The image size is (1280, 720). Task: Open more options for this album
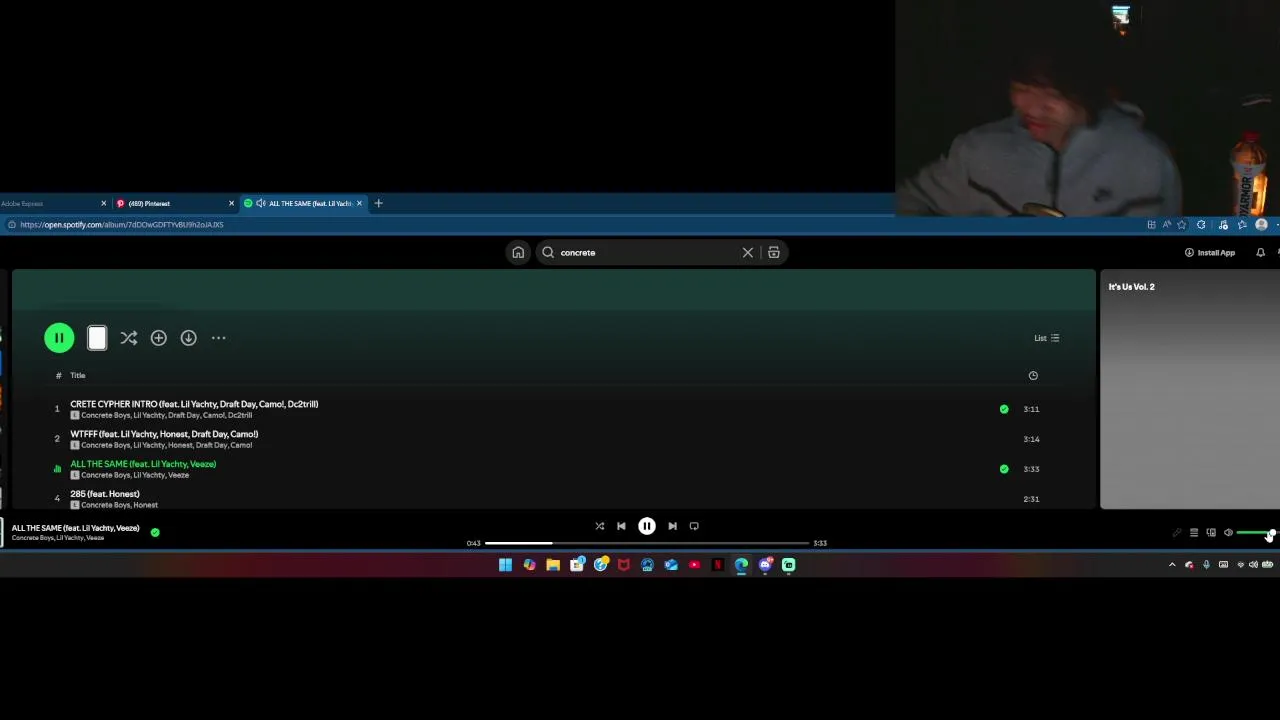pos(218,338)
